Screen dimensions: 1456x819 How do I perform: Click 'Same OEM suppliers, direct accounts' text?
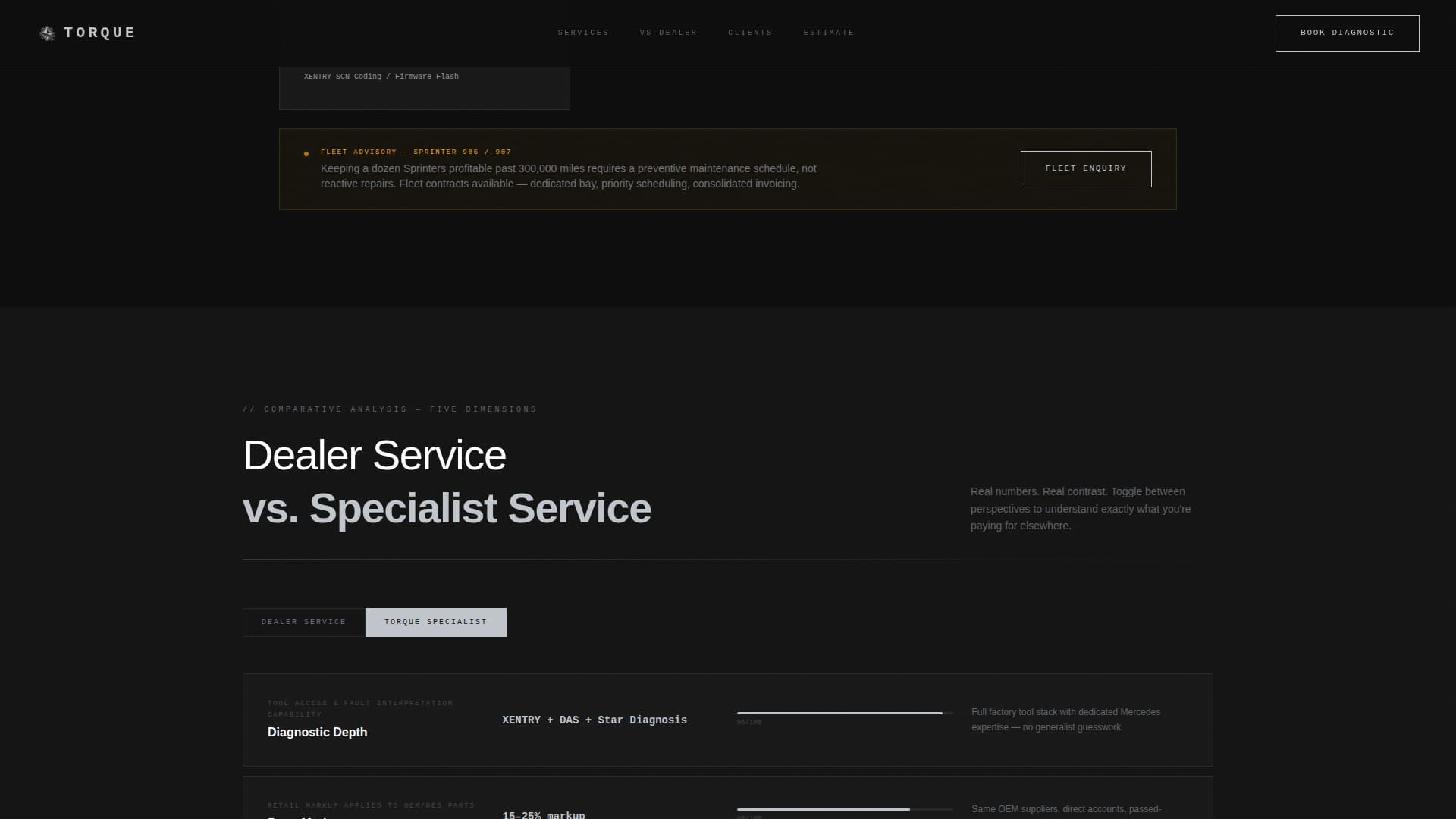pos(1066,809)
